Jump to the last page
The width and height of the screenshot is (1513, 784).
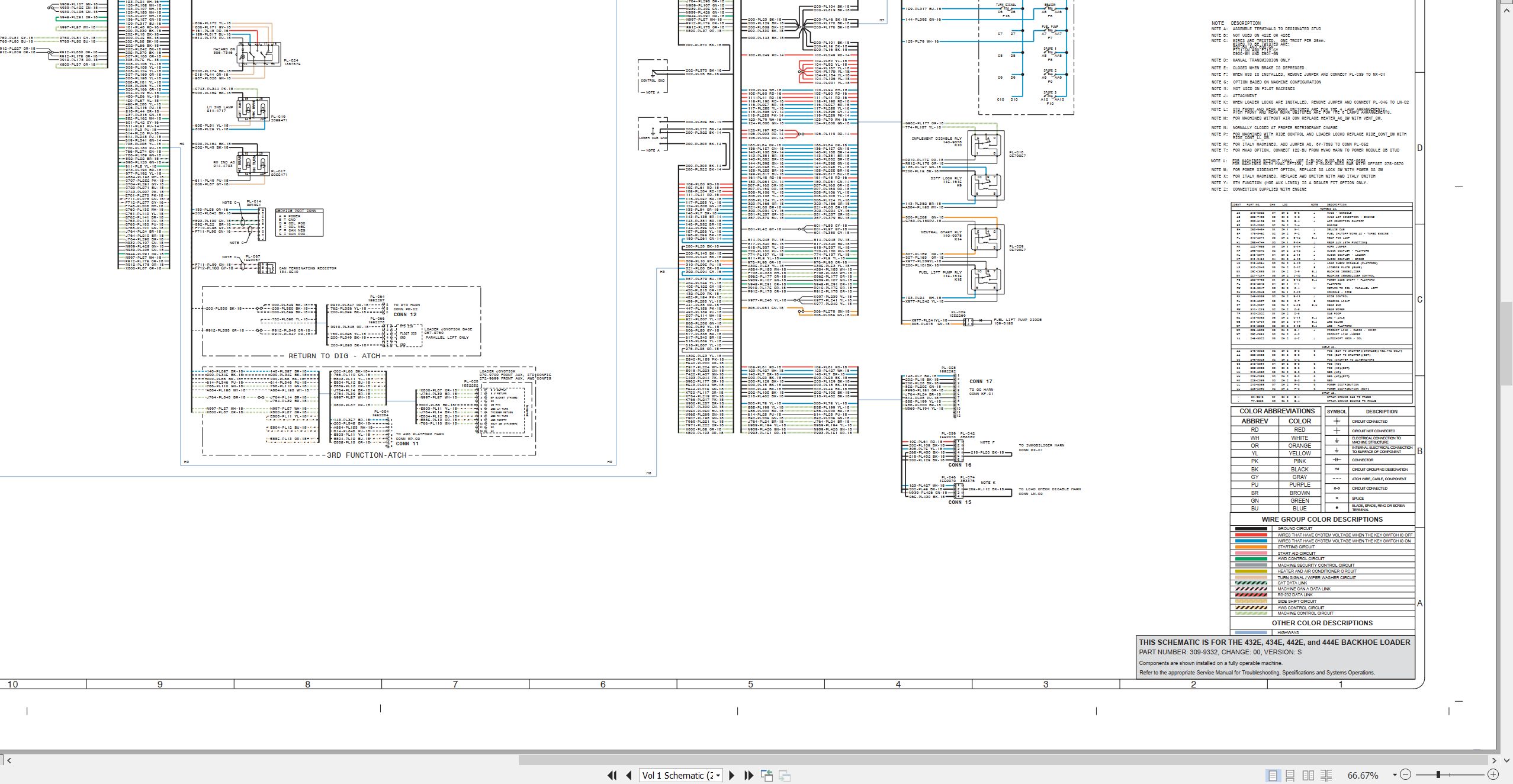749,775
